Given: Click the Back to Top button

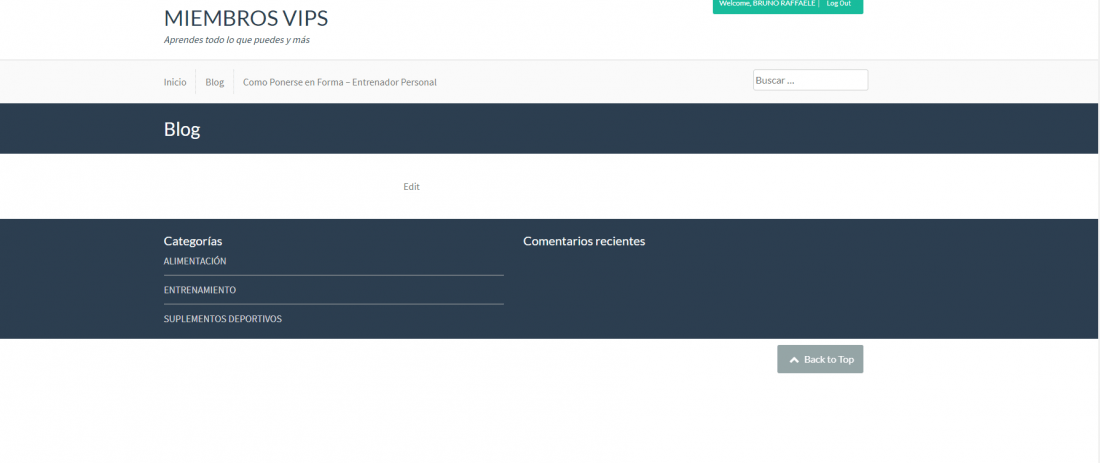Looking at the screenshot, I should [820, 359].
